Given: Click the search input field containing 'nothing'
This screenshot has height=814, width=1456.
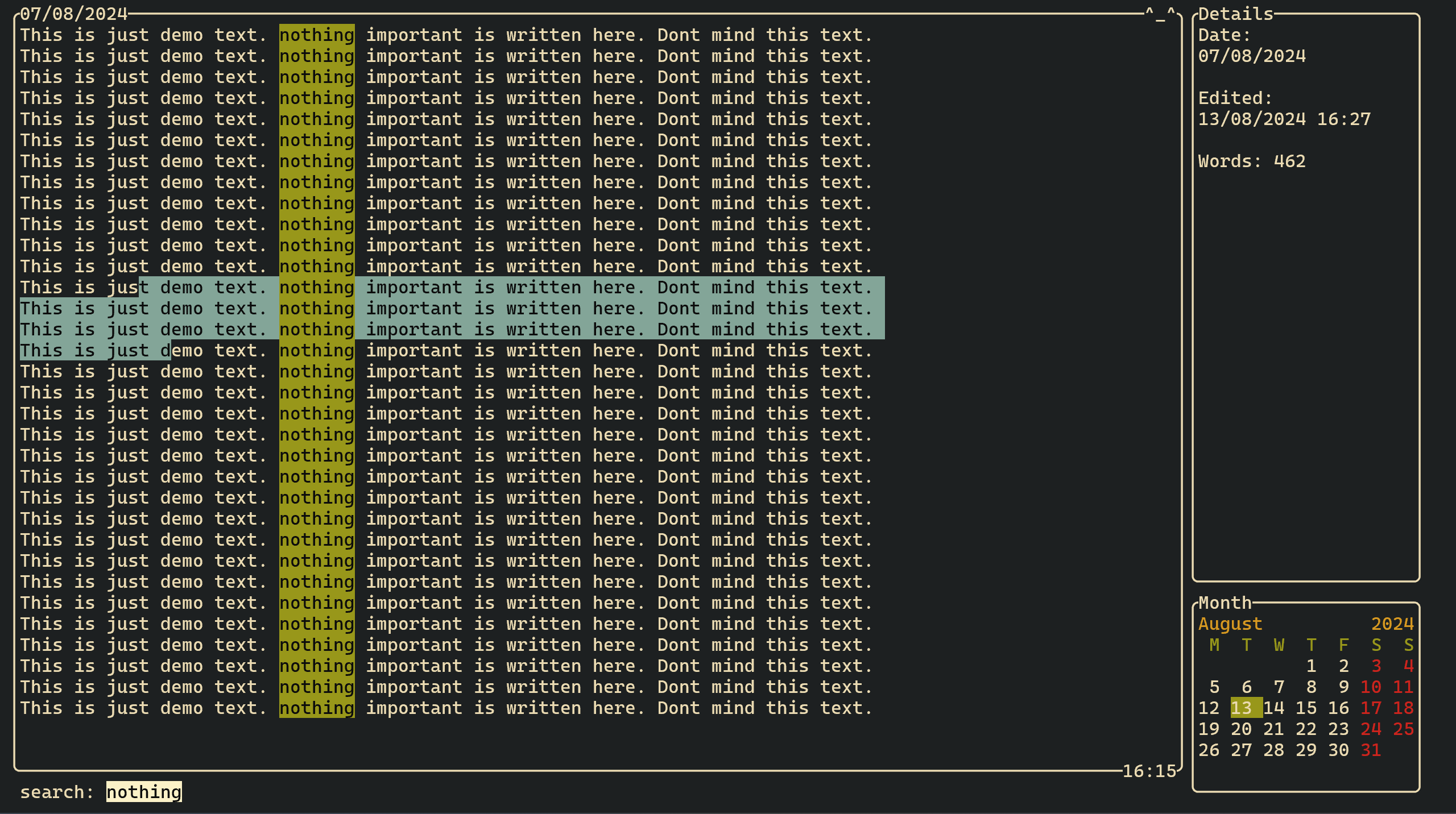Looking at the screenshot, I should click(x=144, y=792).
